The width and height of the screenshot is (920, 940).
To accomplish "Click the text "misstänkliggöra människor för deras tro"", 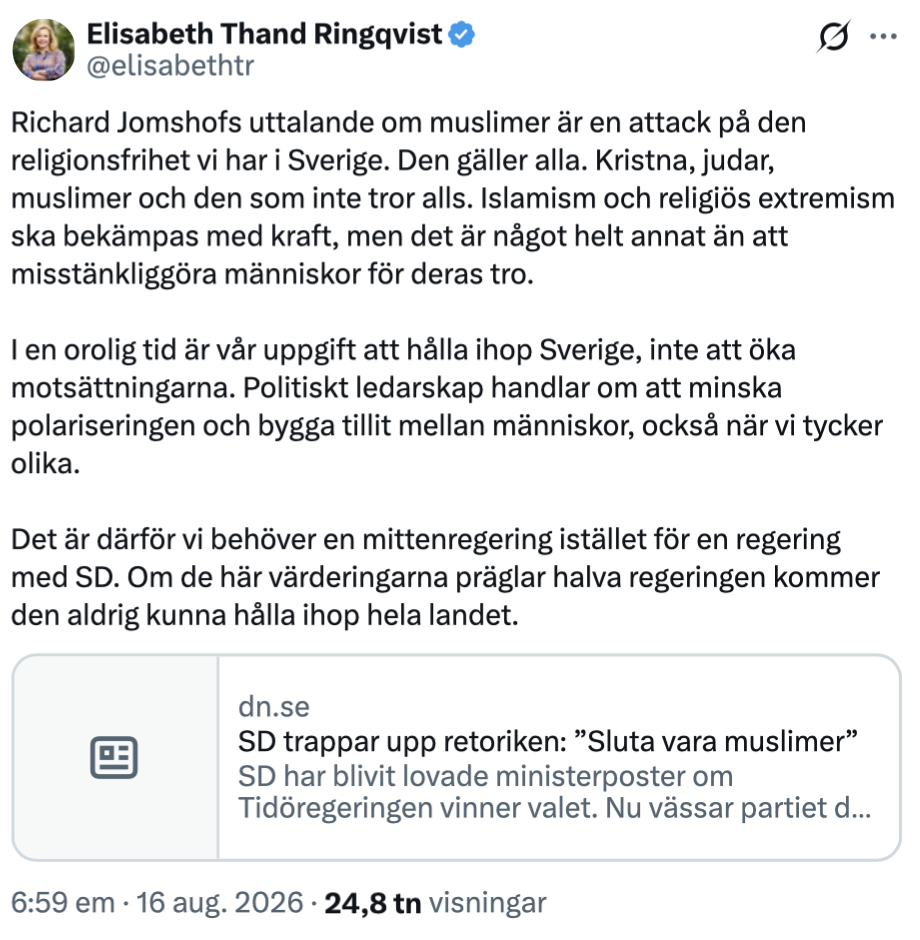I will (x=272, y=275).
